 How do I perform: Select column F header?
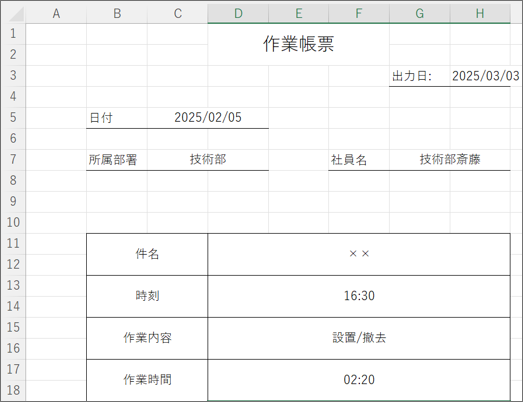[359, 13]
